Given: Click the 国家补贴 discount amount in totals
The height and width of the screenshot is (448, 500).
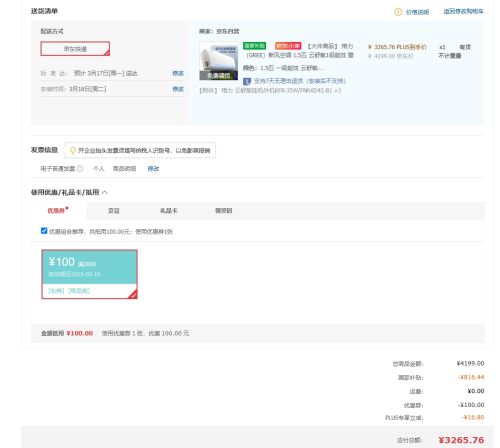Looking at the screenshot, I should [x=471, y=377].
